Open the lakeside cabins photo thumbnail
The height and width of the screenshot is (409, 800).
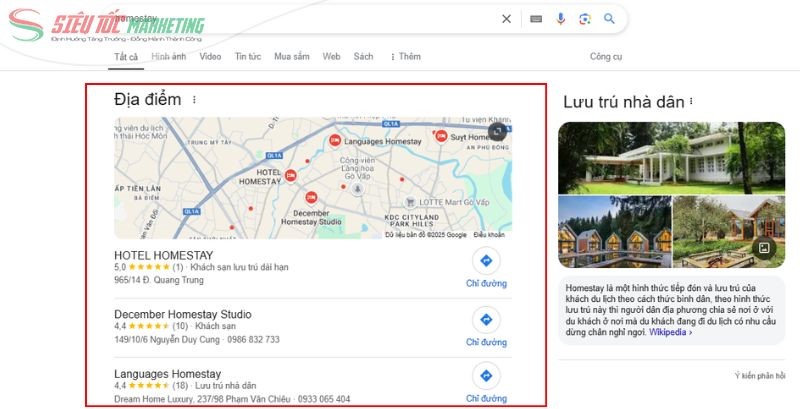click(615, 232)
